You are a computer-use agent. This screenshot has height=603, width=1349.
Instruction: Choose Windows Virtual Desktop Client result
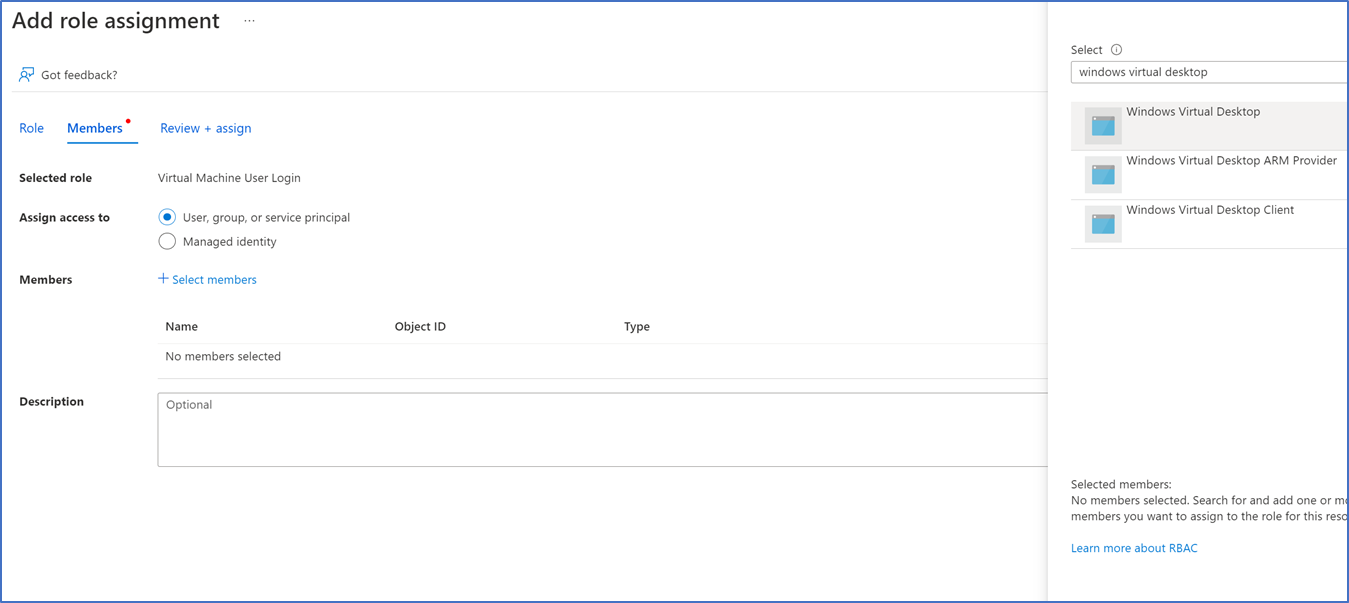pyautogui.click(x=1210, y=224)
